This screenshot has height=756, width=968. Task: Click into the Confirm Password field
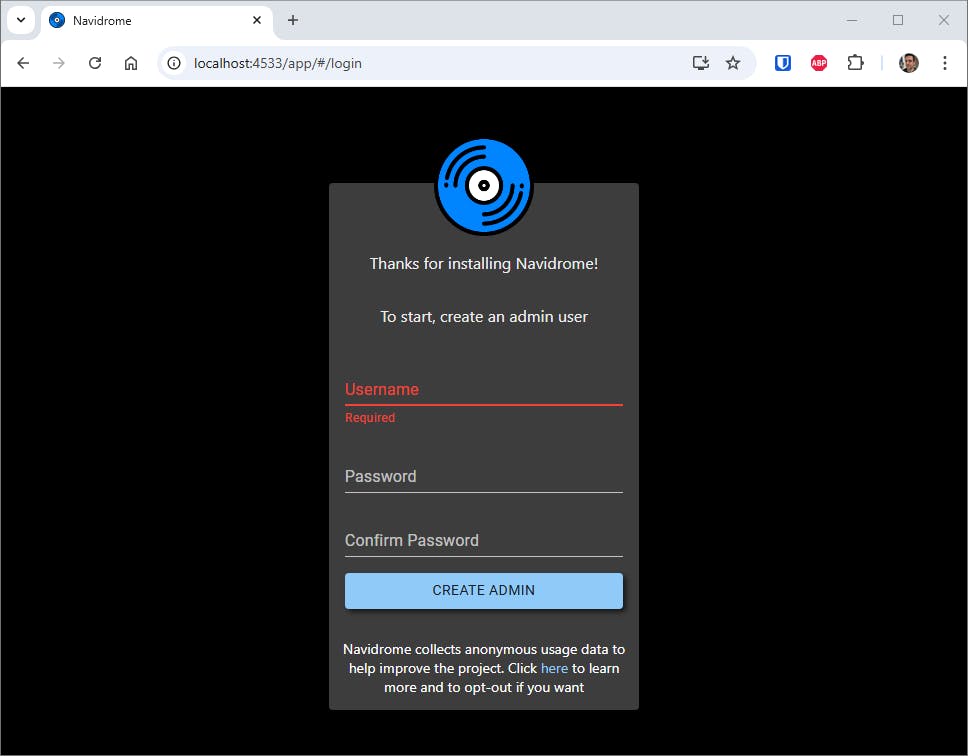pos(484,541)
